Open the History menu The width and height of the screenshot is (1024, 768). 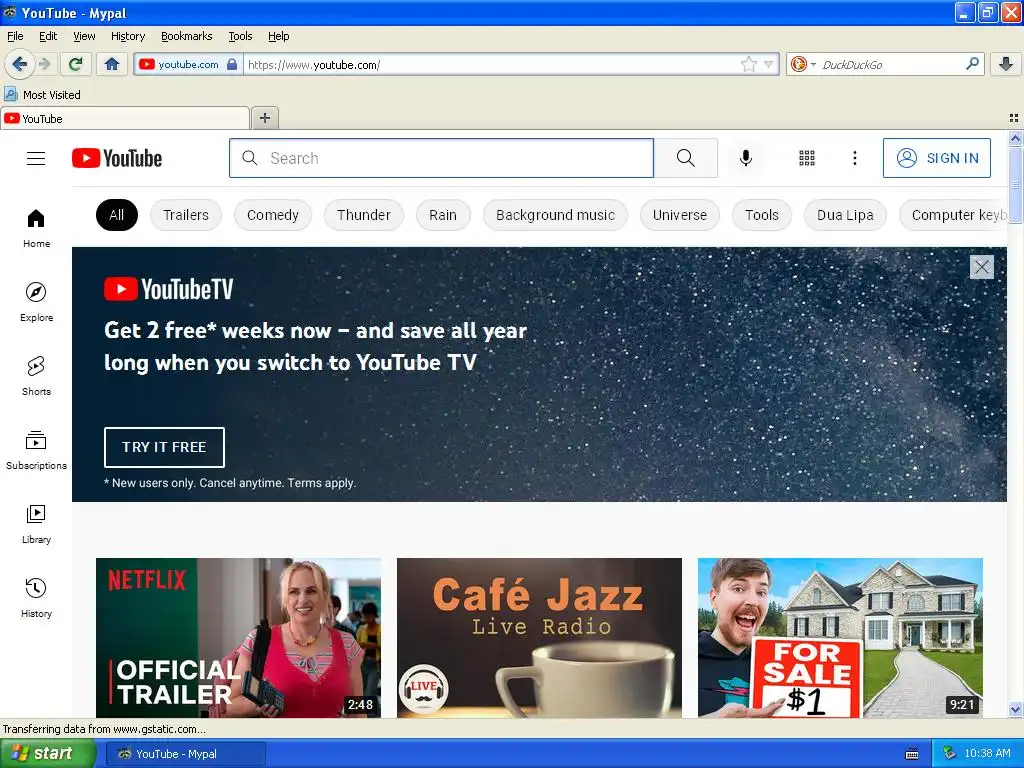tap(127, 36)
